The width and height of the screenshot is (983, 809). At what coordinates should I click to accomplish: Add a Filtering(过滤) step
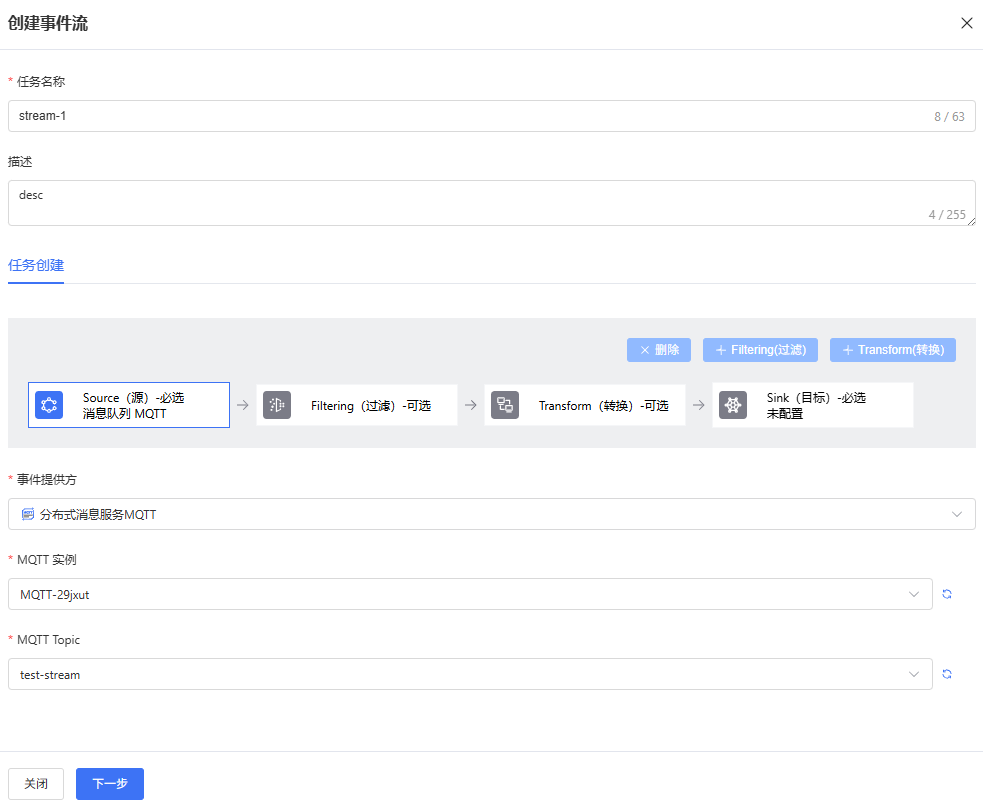(x=760, y=350)
